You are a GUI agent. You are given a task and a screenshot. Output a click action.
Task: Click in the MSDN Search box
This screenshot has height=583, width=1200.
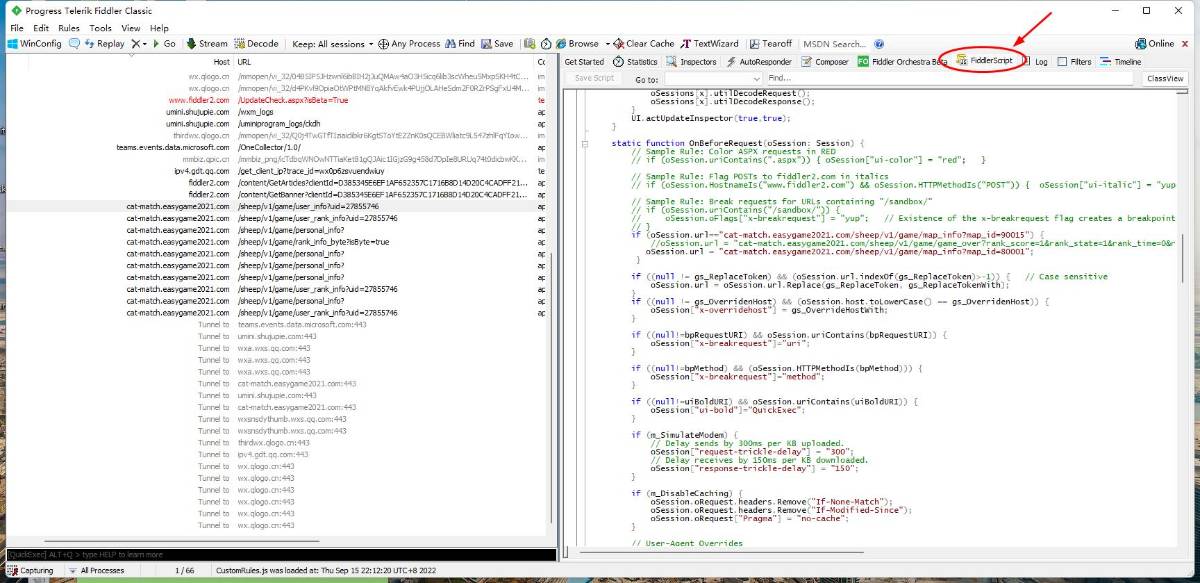click(834, 44)
